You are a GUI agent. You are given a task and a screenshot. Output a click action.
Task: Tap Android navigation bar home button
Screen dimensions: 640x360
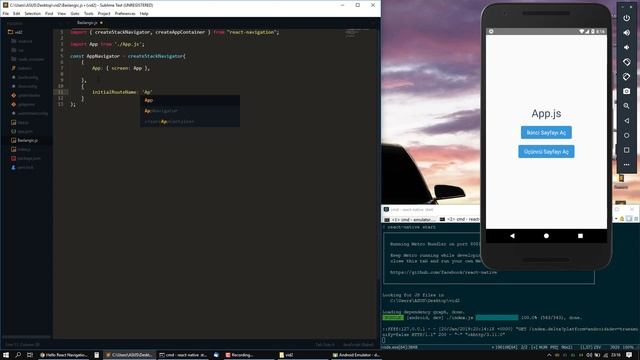click(x=546, y=236)
